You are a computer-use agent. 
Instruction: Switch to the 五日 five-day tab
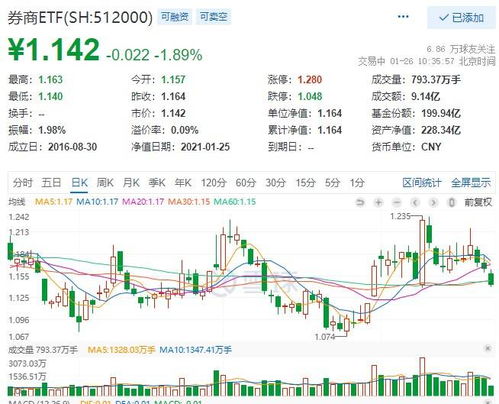(51, 183)
